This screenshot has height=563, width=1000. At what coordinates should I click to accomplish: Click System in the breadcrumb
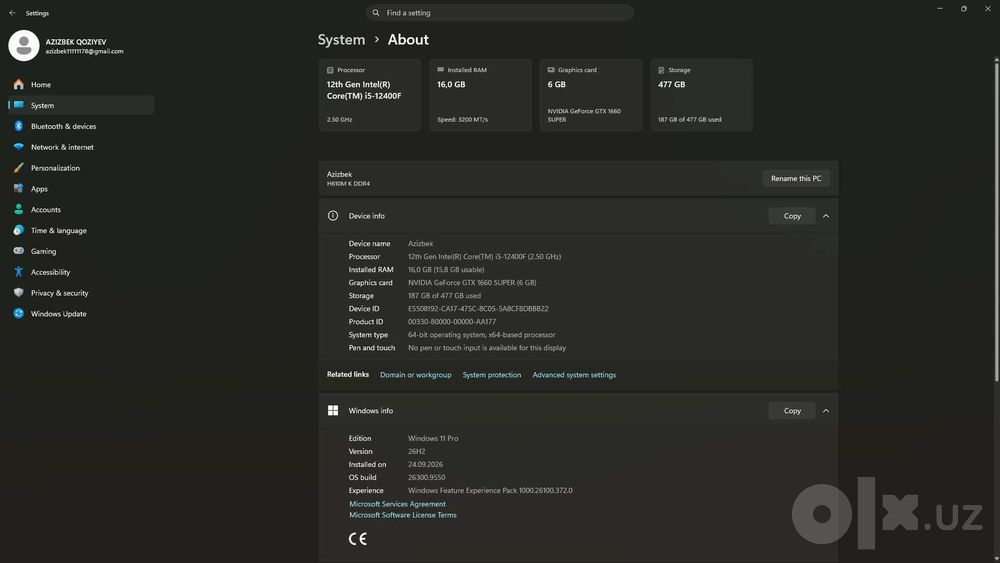pos(341,40)
